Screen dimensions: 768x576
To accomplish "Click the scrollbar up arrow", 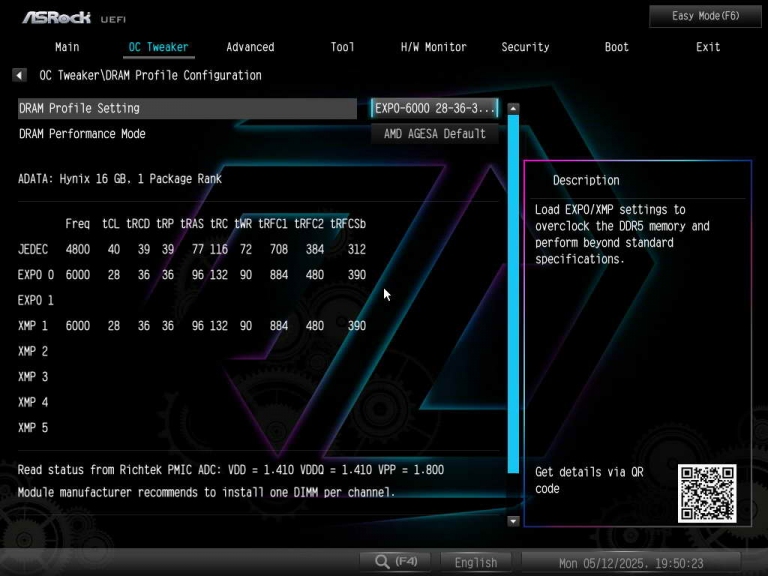I will (513, 108).
